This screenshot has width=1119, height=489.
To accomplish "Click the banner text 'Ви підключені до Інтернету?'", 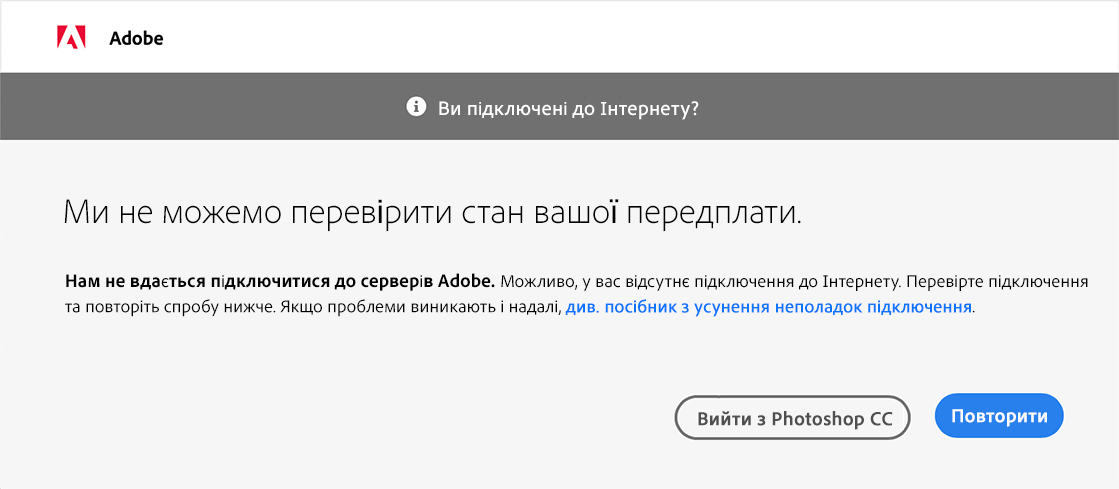I will 568,108.
